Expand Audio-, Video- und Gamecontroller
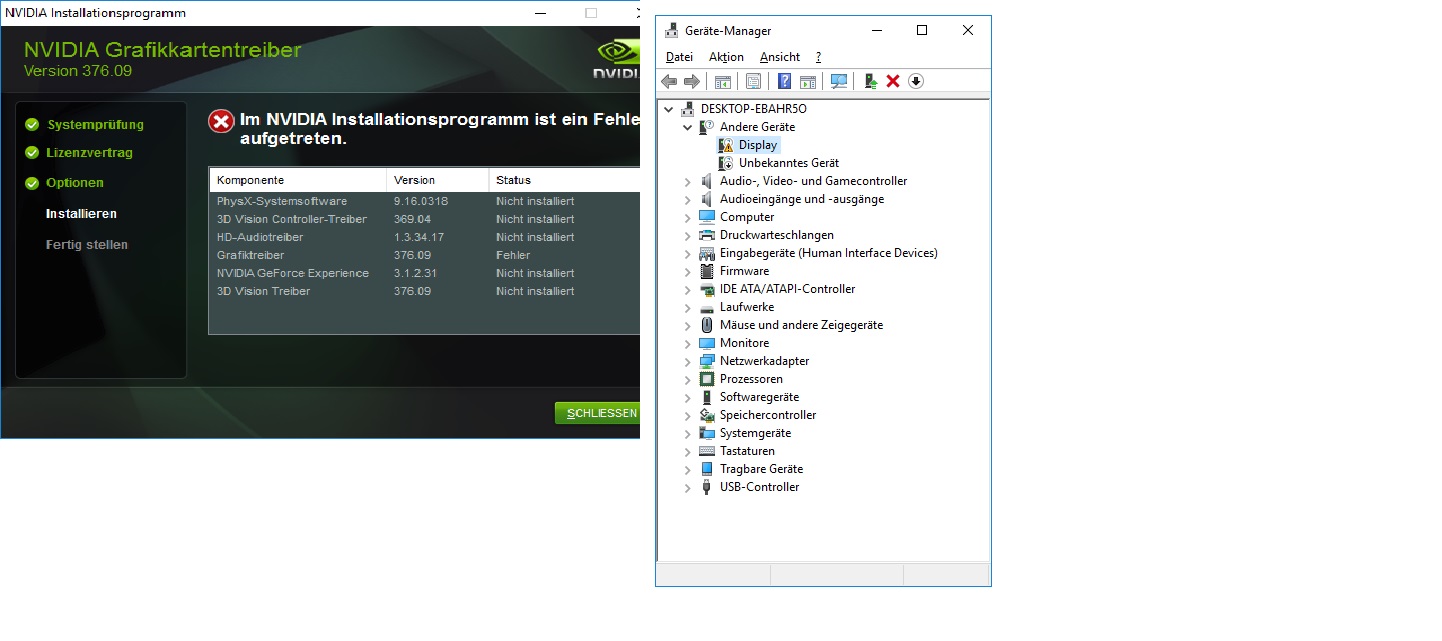Viewport: 1442px width, 641px height. coord(688,181)
